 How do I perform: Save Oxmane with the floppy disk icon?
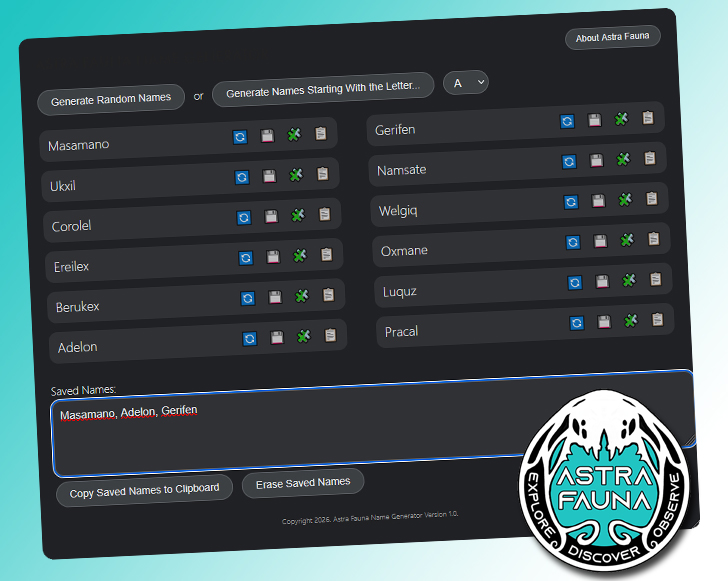[x=599, y=241]
